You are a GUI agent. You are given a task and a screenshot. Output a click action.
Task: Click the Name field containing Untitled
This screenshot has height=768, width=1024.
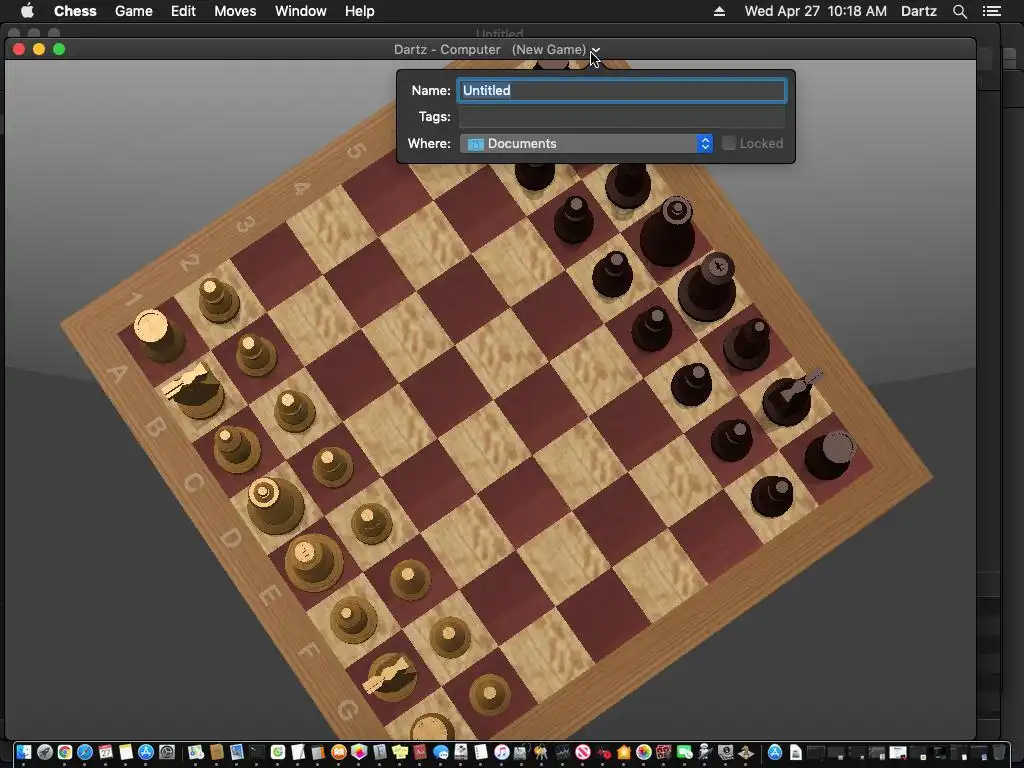(x=622, y=91)
